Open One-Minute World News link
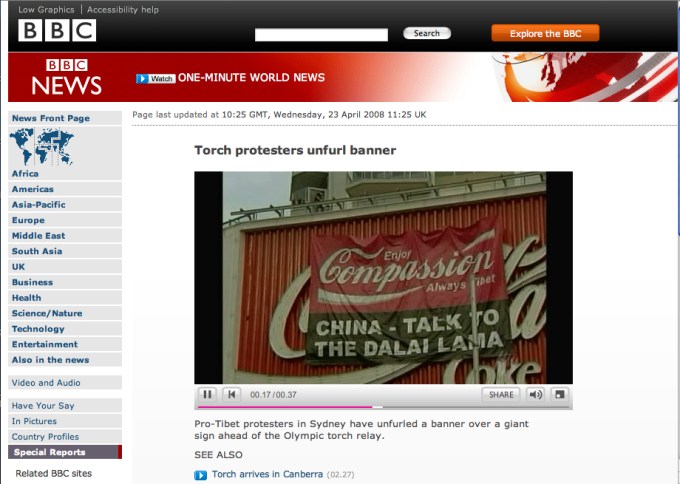 (251, 78)
